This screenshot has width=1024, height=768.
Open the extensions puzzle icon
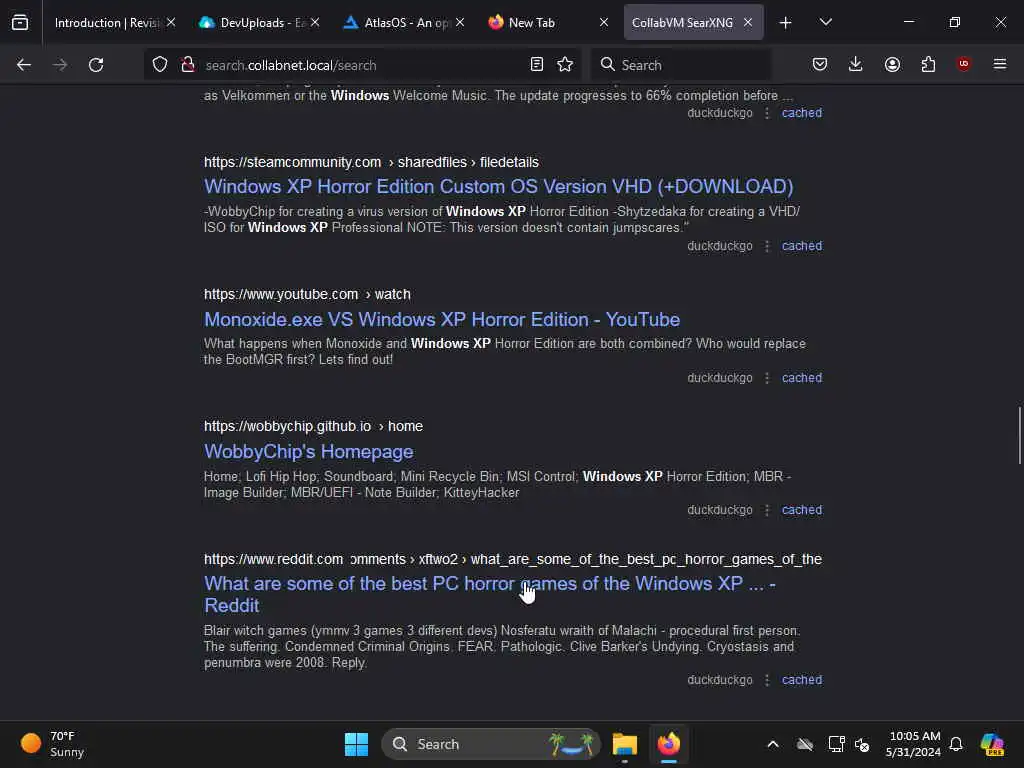click(928, 65)
